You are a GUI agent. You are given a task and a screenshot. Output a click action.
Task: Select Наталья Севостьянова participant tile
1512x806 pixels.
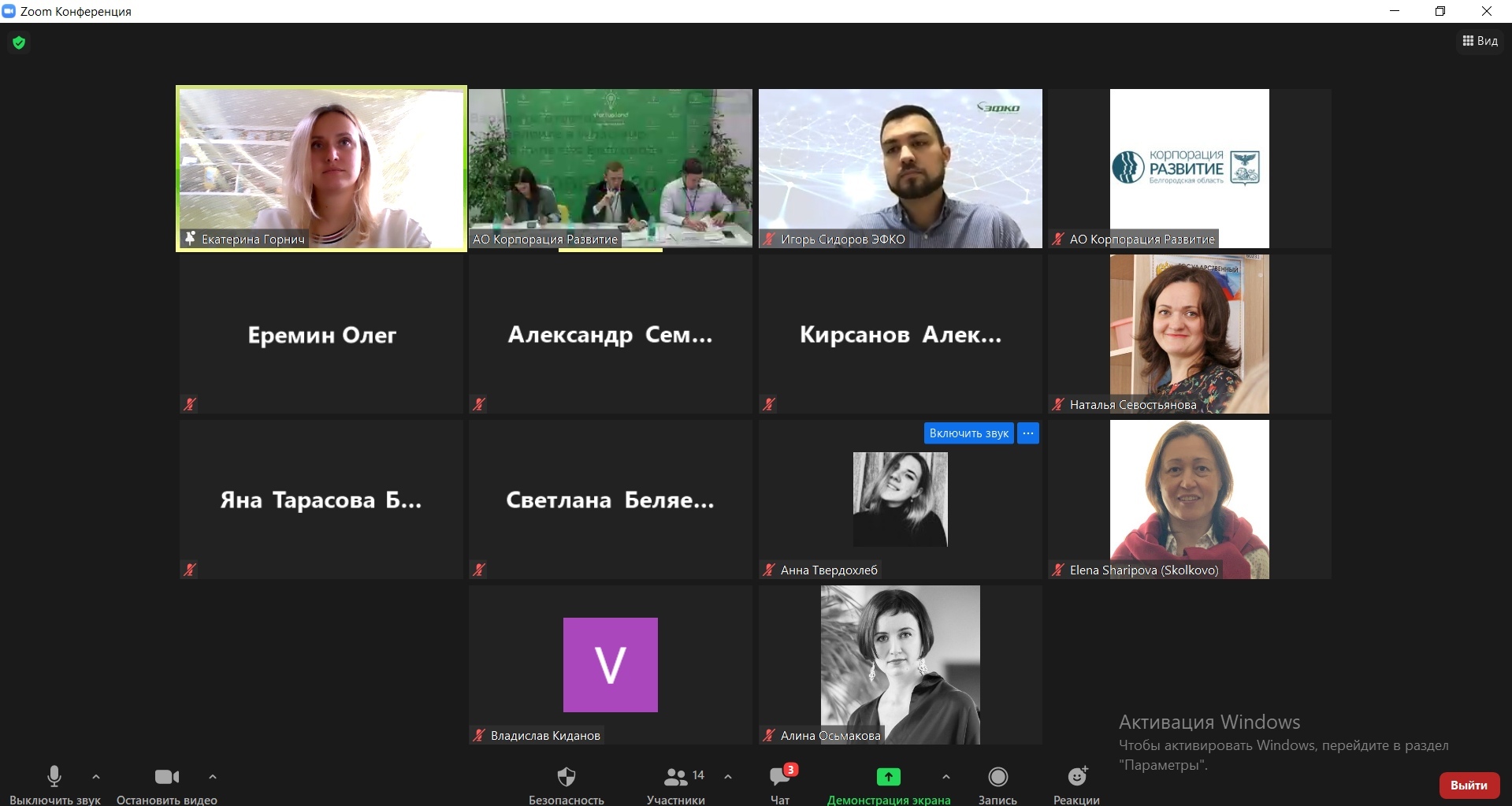pyautogui.click(x=1190, y=334)
